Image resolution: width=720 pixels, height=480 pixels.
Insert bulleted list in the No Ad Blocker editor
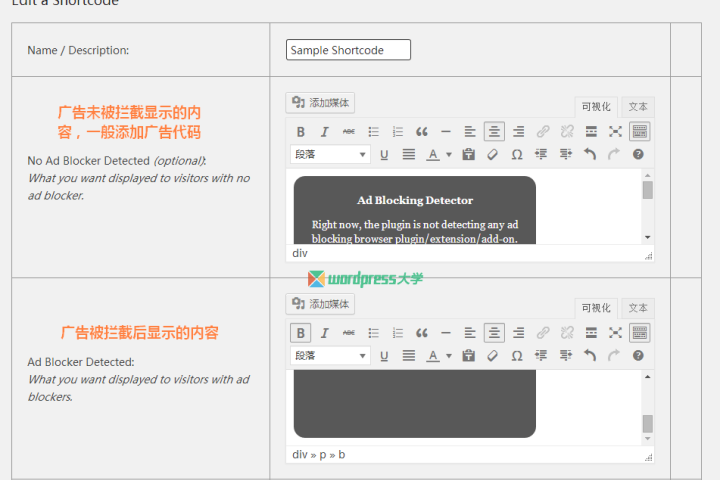click(x=373, y=132)
